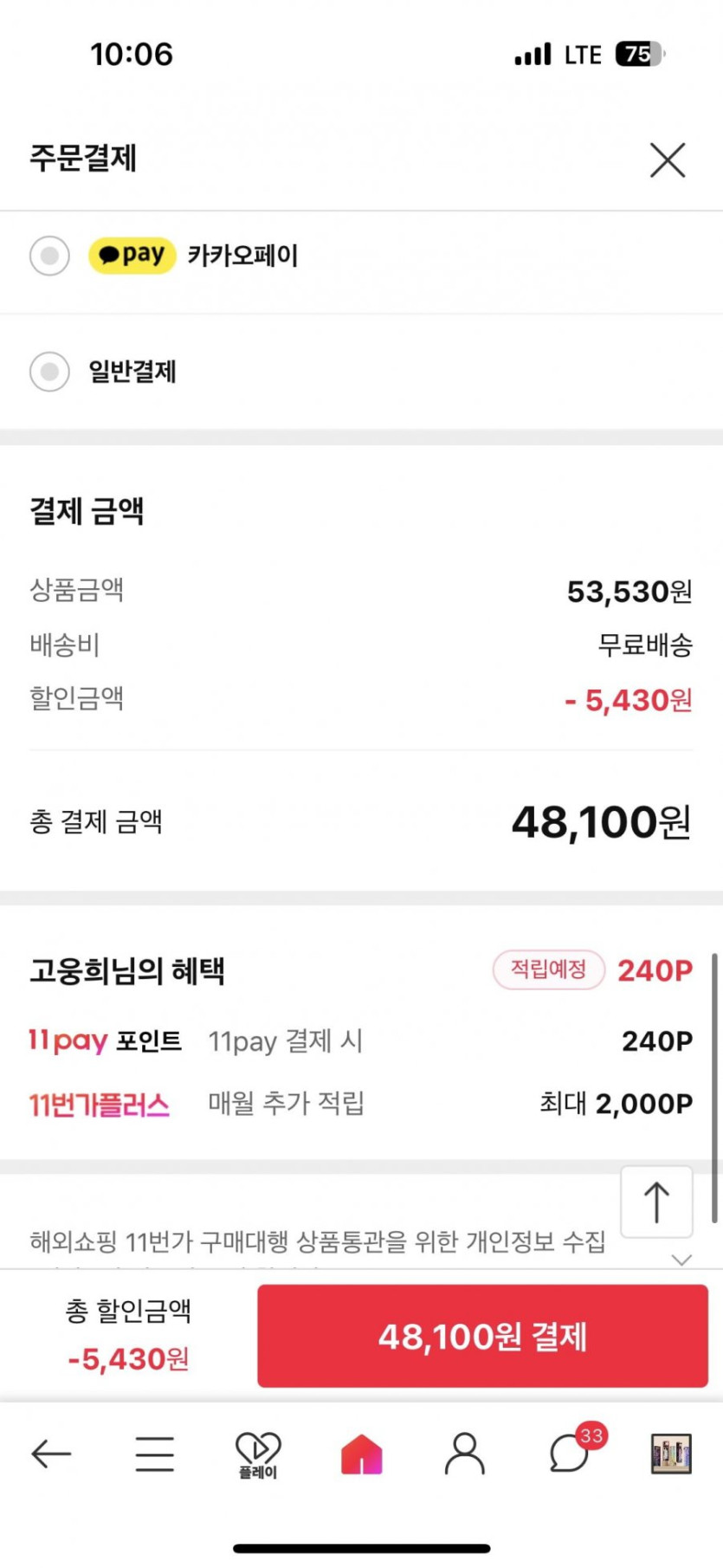This screenshot has width=723, height=1568.
Task: Go to the red home icon
Action: point(362,1453)
